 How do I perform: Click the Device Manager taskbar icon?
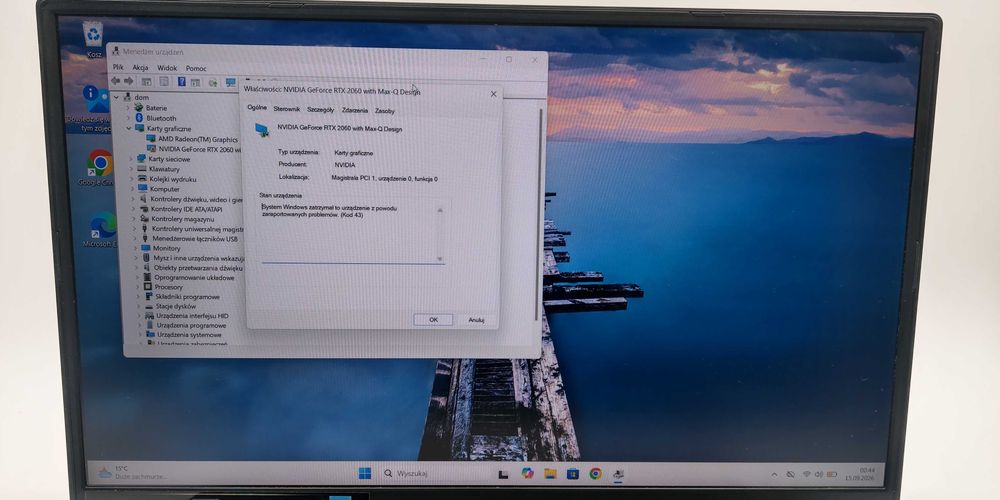[618, 474]
